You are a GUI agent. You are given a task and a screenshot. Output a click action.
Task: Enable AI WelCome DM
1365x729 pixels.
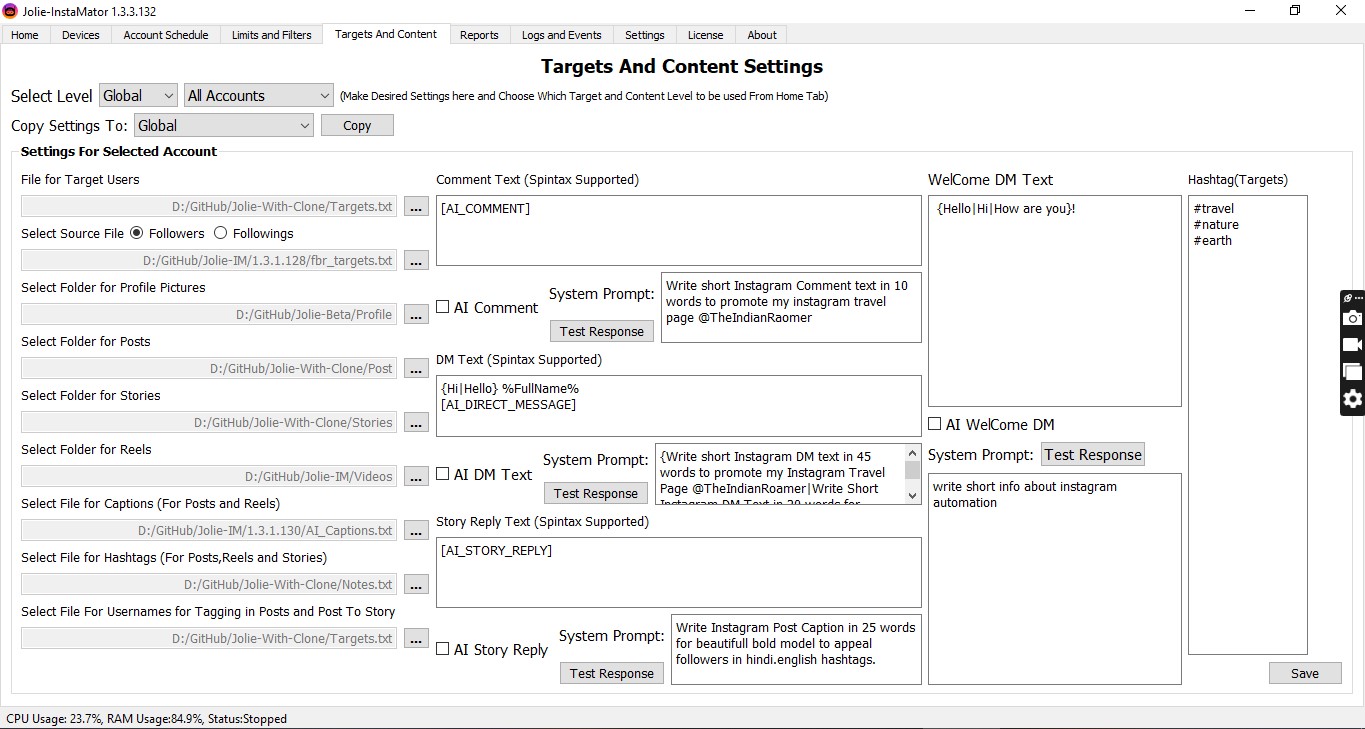coord(935,423)
